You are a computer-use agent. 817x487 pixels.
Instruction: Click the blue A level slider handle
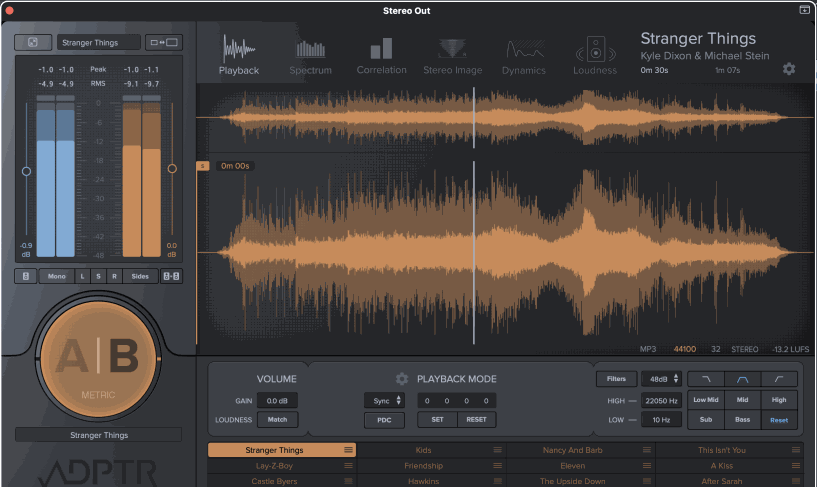pos(26,171)
